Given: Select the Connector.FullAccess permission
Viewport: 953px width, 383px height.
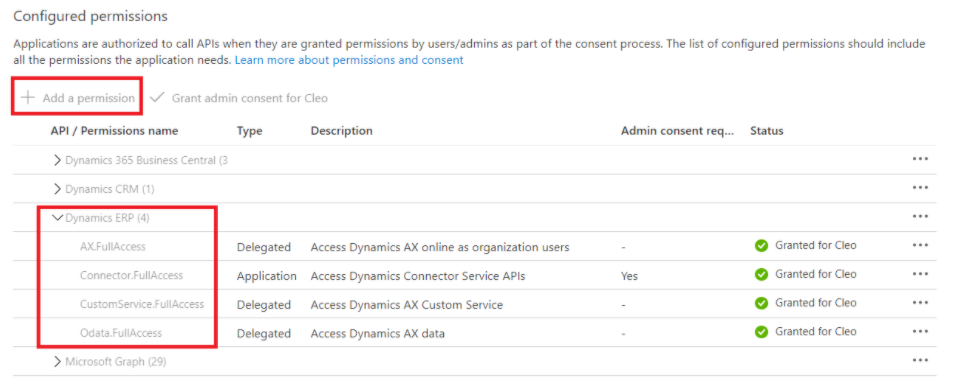Looking at the screenshot, I should 131,275.
